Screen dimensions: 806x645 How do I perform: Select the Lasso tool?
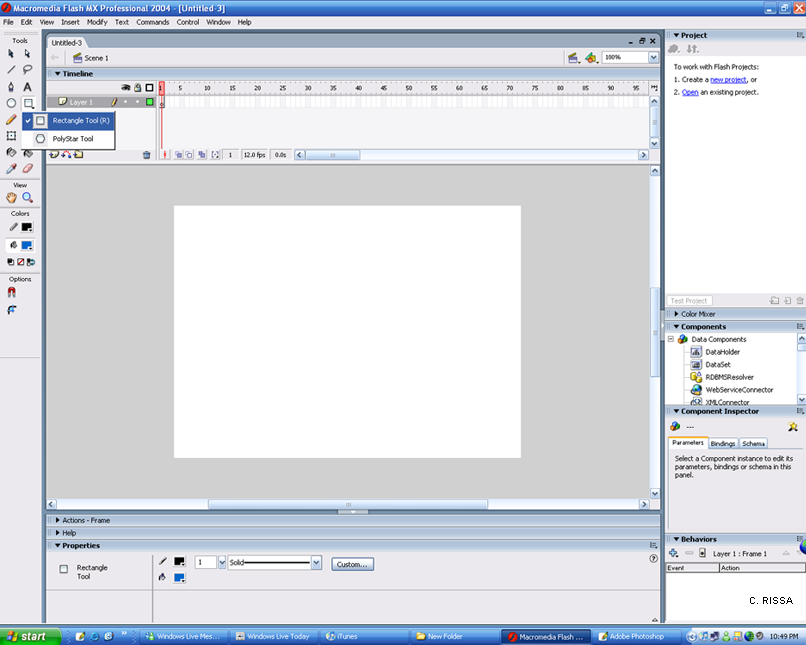(x=27, y=69)
